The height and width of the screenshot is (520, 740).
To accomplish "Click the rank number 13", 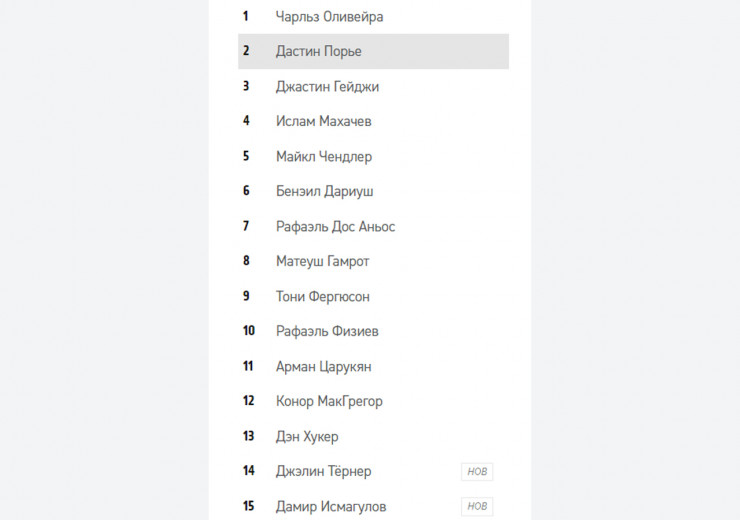I will coord(248,437).
